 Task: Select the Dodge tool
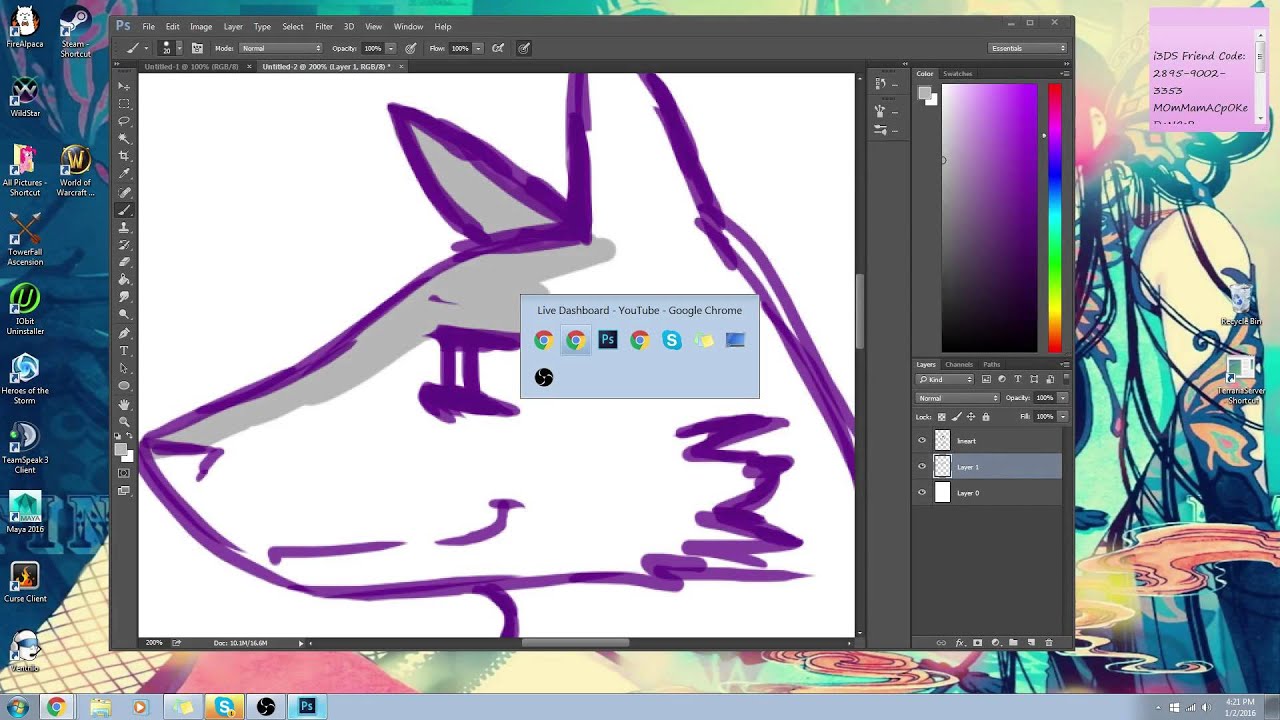click(124, 315)
